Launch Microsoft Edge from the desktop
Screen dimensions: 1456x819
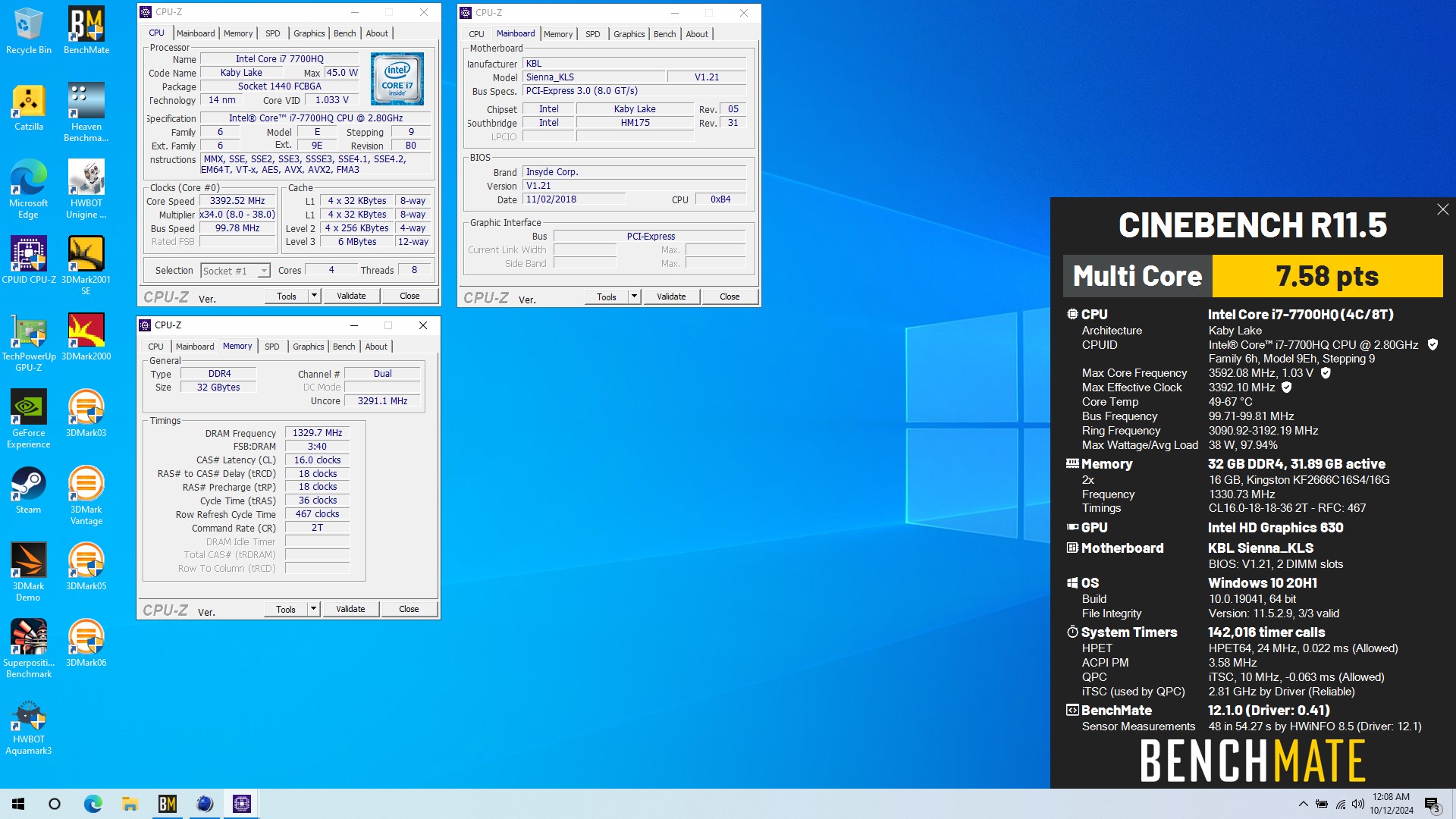(x=29, y=190)
